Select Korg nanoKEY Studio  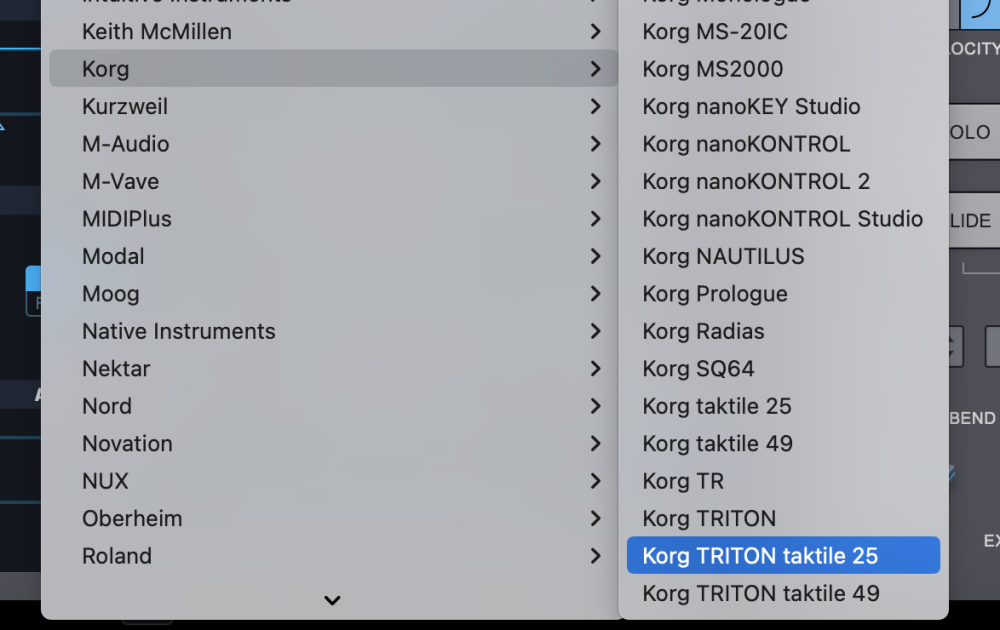coord(751,107)
